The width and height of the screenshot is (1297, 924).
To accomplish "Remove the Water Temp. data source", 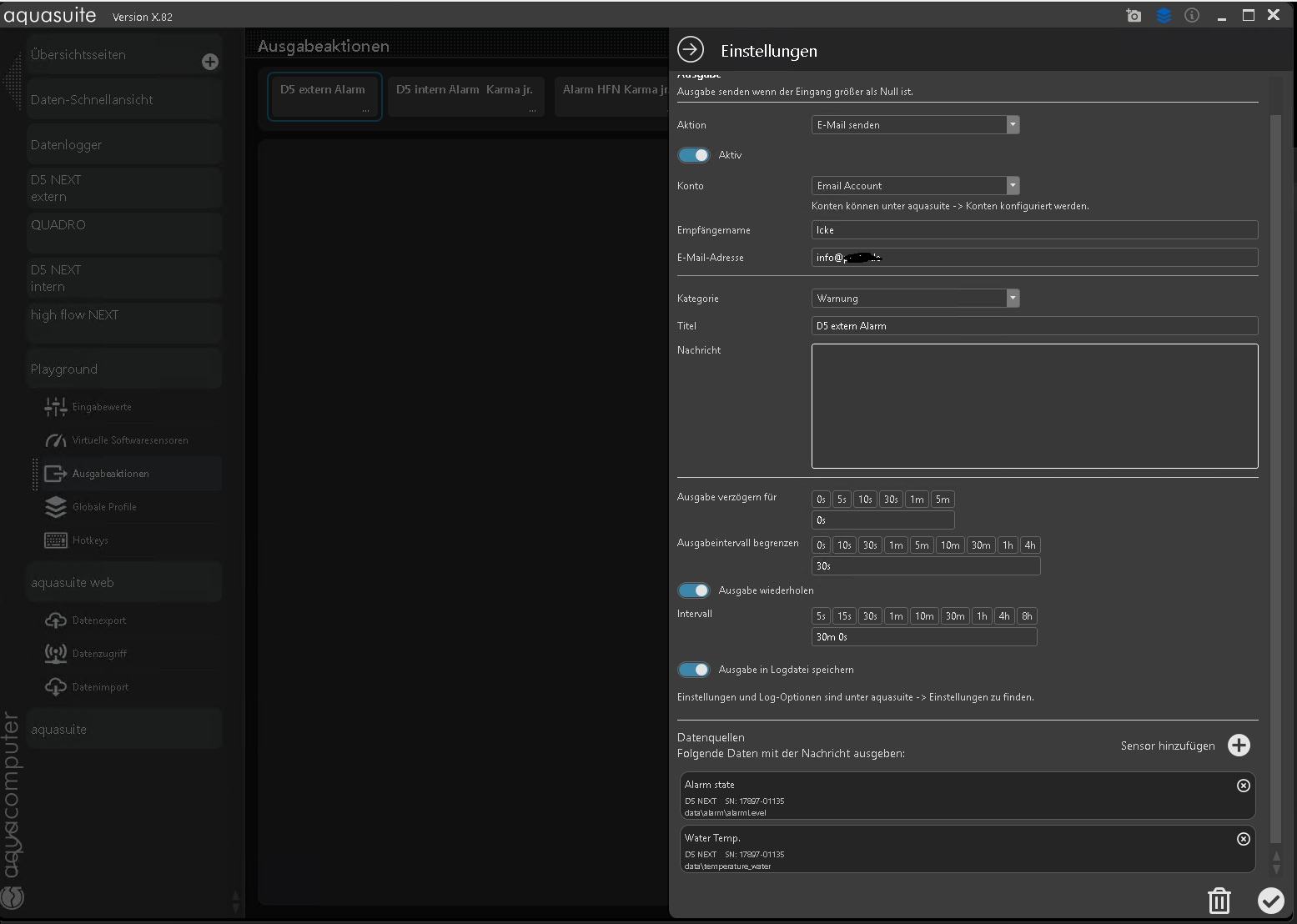I will coord(1243,839).
